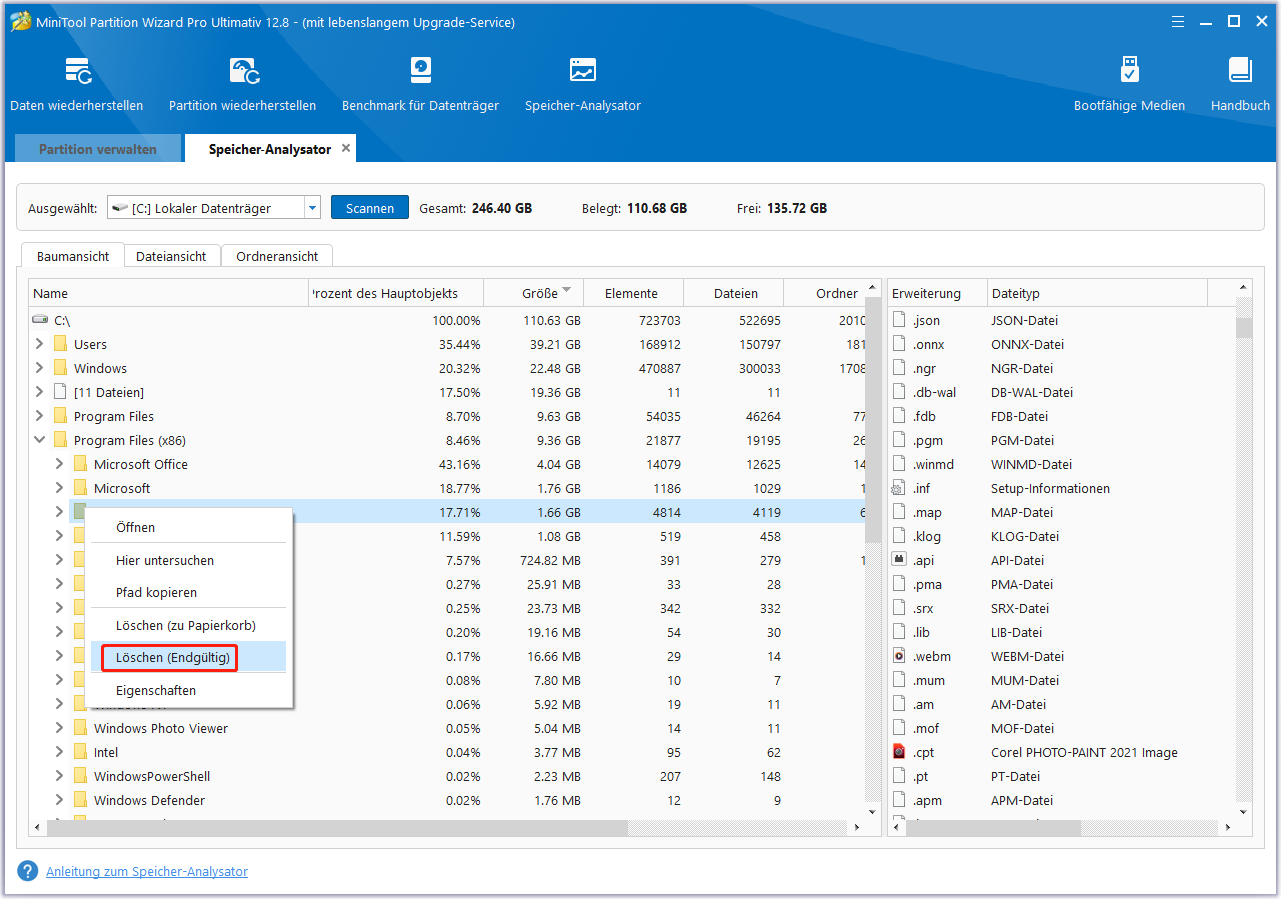Open the Daten wiederherstellen tool

77,84
